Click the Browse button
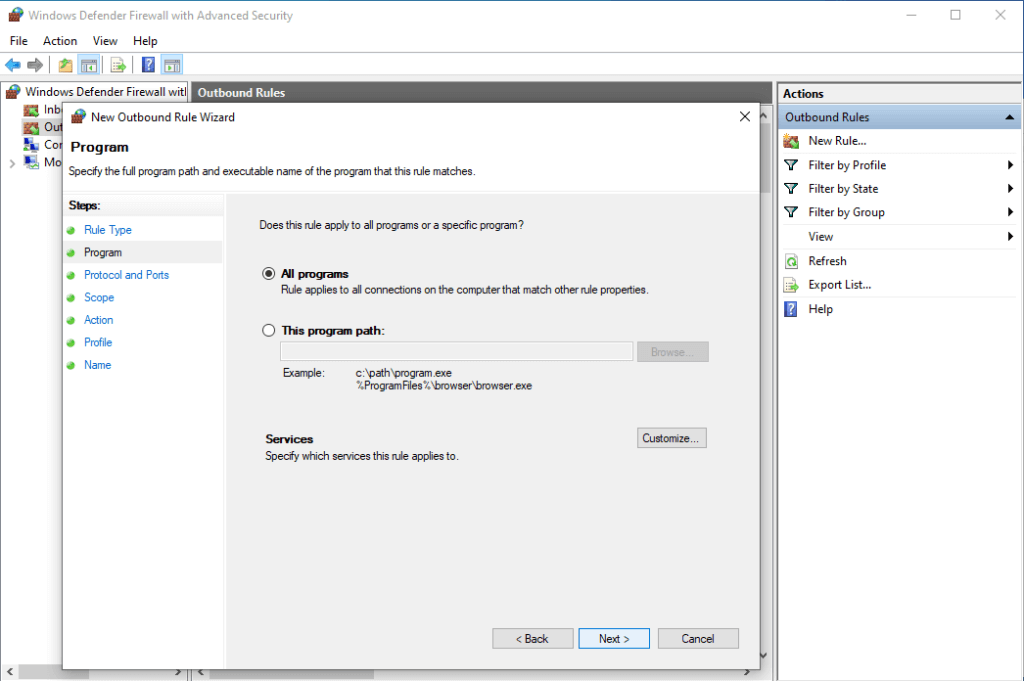 click(673, 352)
